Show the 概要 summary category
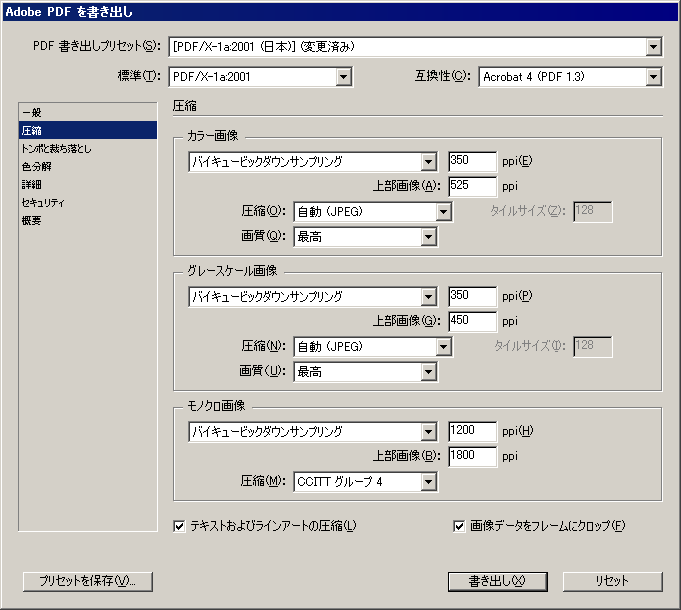681x610 pixels. pyautogui.click(x=32, y=220)
